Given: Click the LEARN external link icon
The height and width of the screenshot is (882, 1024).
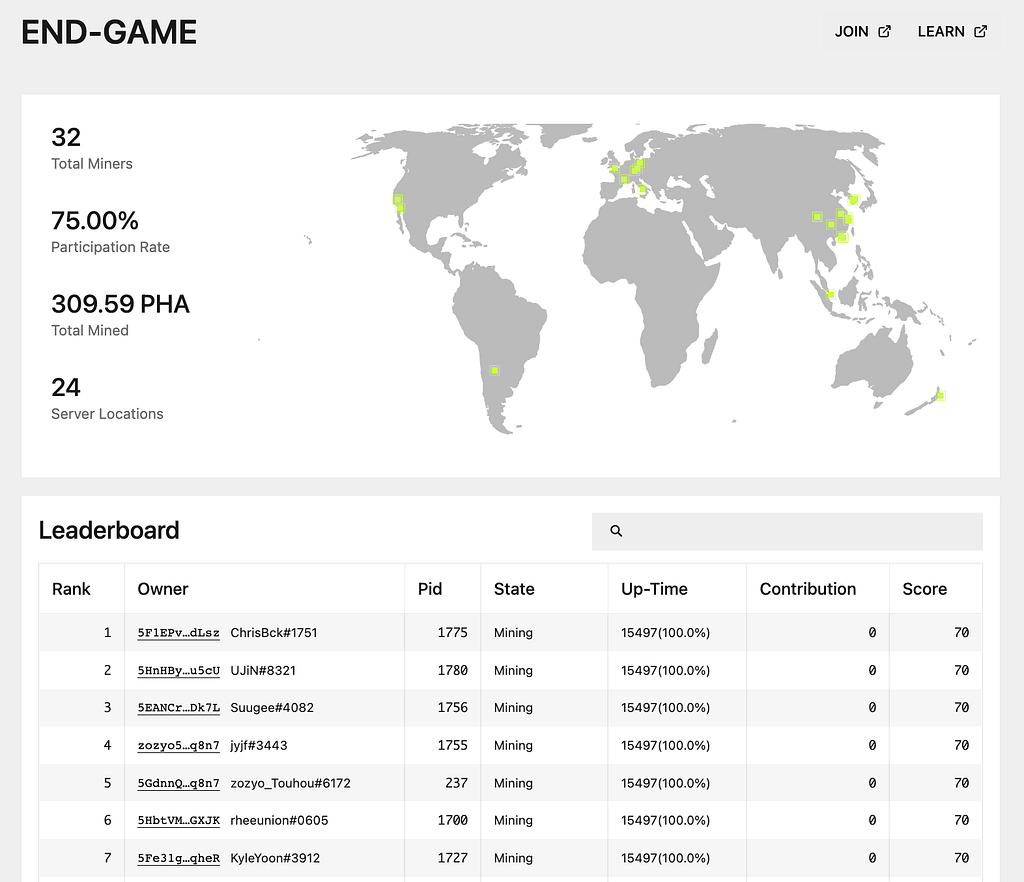Looking at the screenshot, I should [x=980, y=31].
